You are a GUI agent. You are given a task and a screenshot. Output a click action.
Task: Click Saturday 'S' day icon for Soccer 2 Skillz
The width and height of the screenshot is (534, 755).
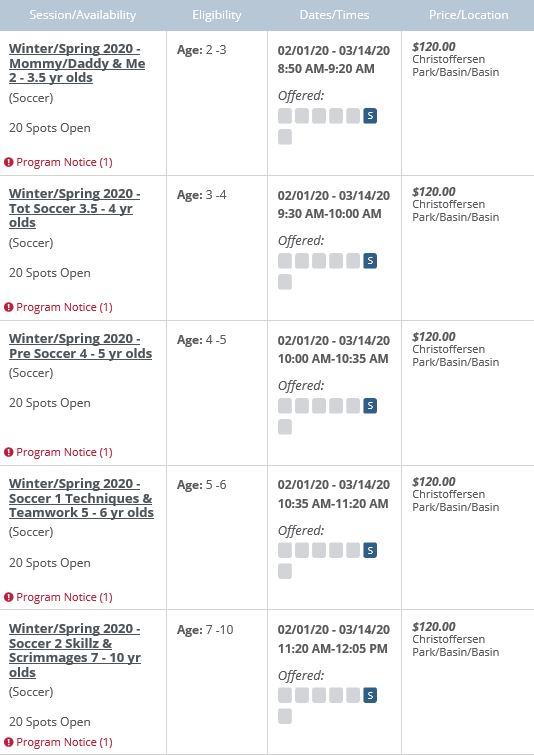pos(370,695)
